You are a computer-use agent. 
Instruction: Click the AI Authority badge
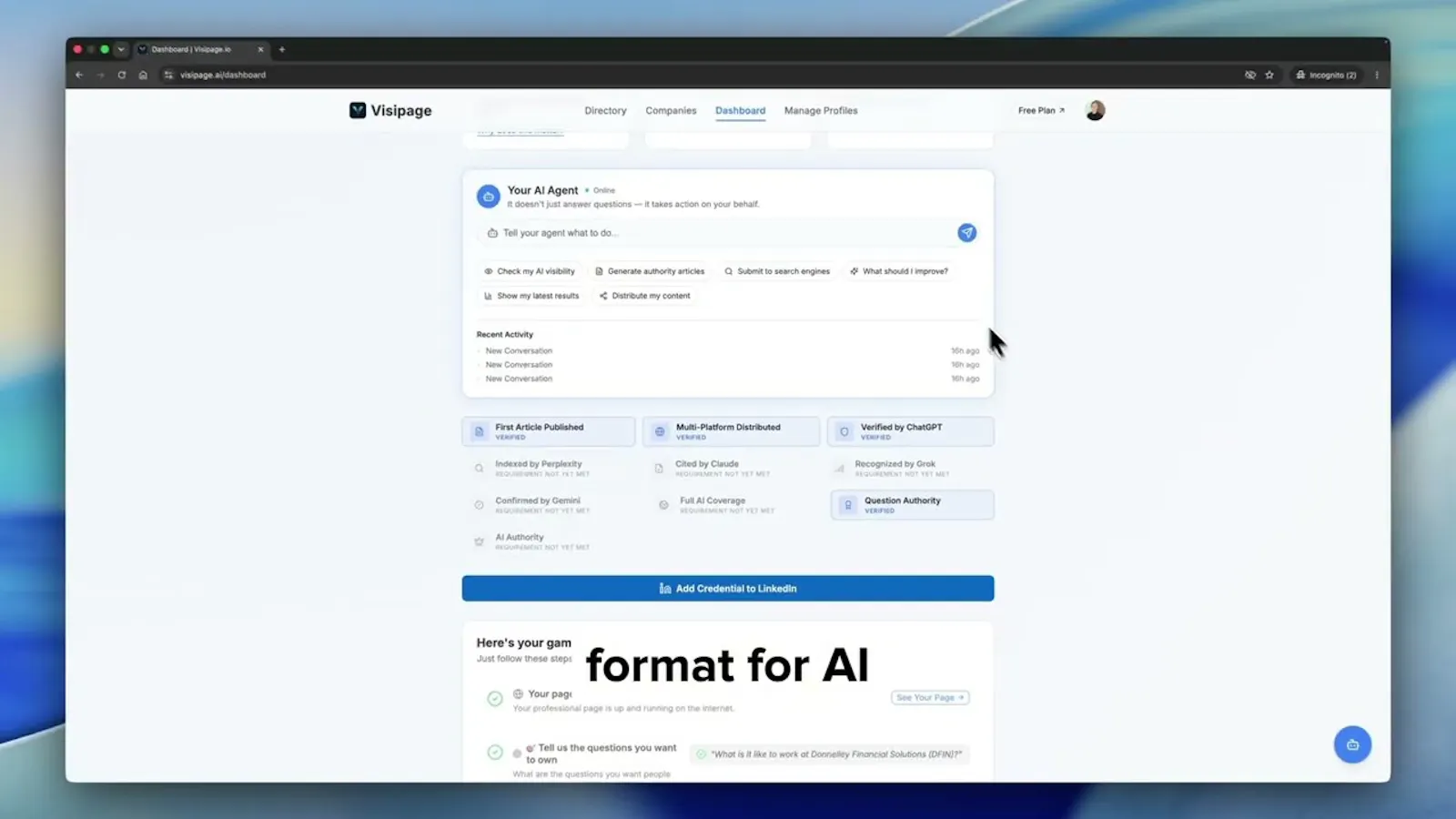(542, 541)
